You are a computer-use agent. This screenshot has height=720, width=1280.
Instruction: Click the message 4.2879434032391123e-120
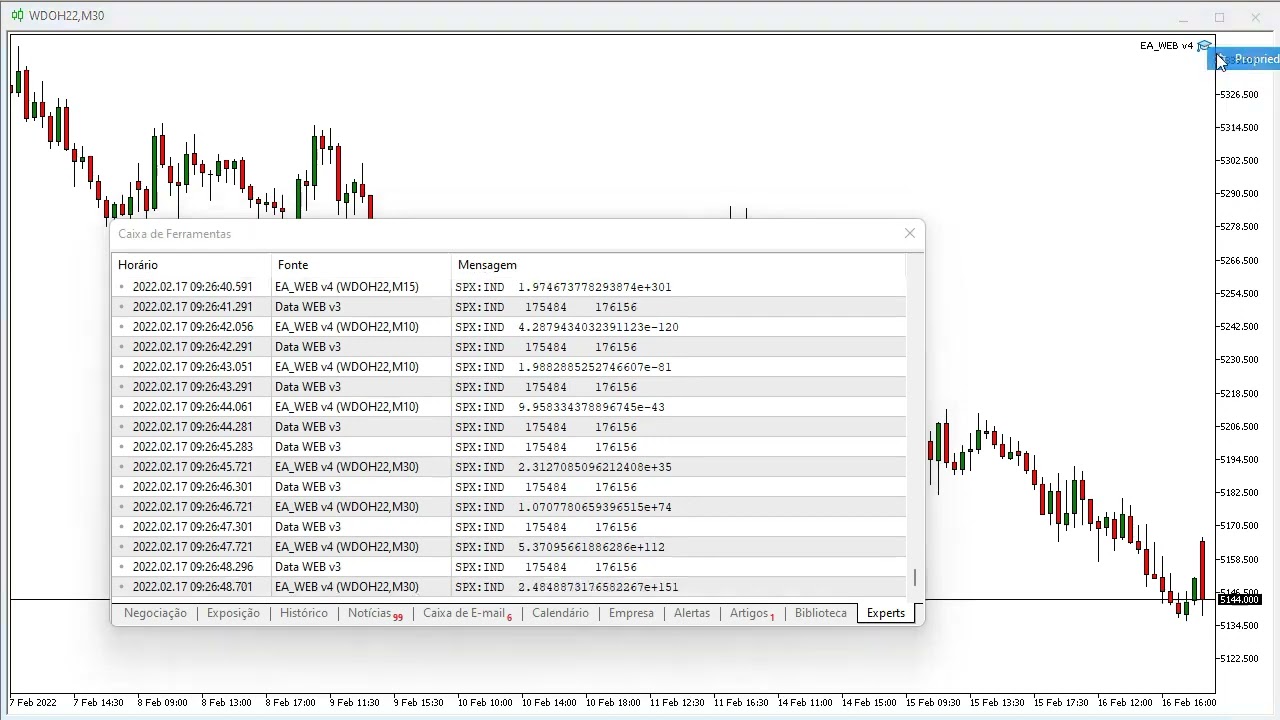coord(598,327)
